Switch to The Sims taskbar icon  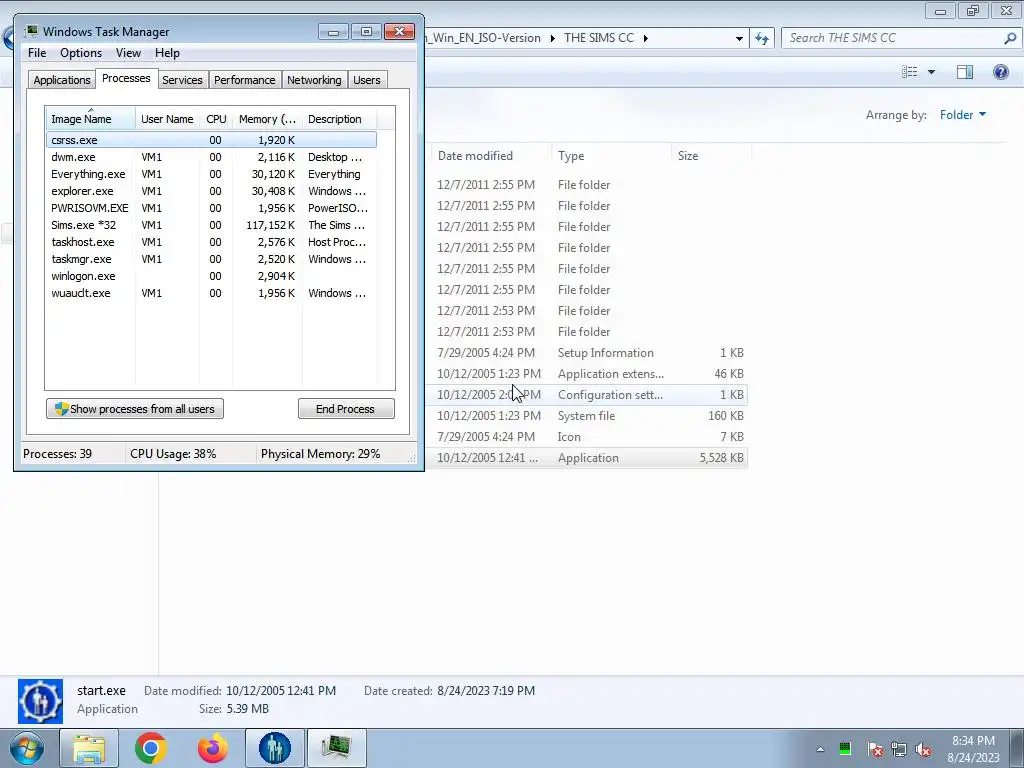pyautogui.click(x=274, y=748)
